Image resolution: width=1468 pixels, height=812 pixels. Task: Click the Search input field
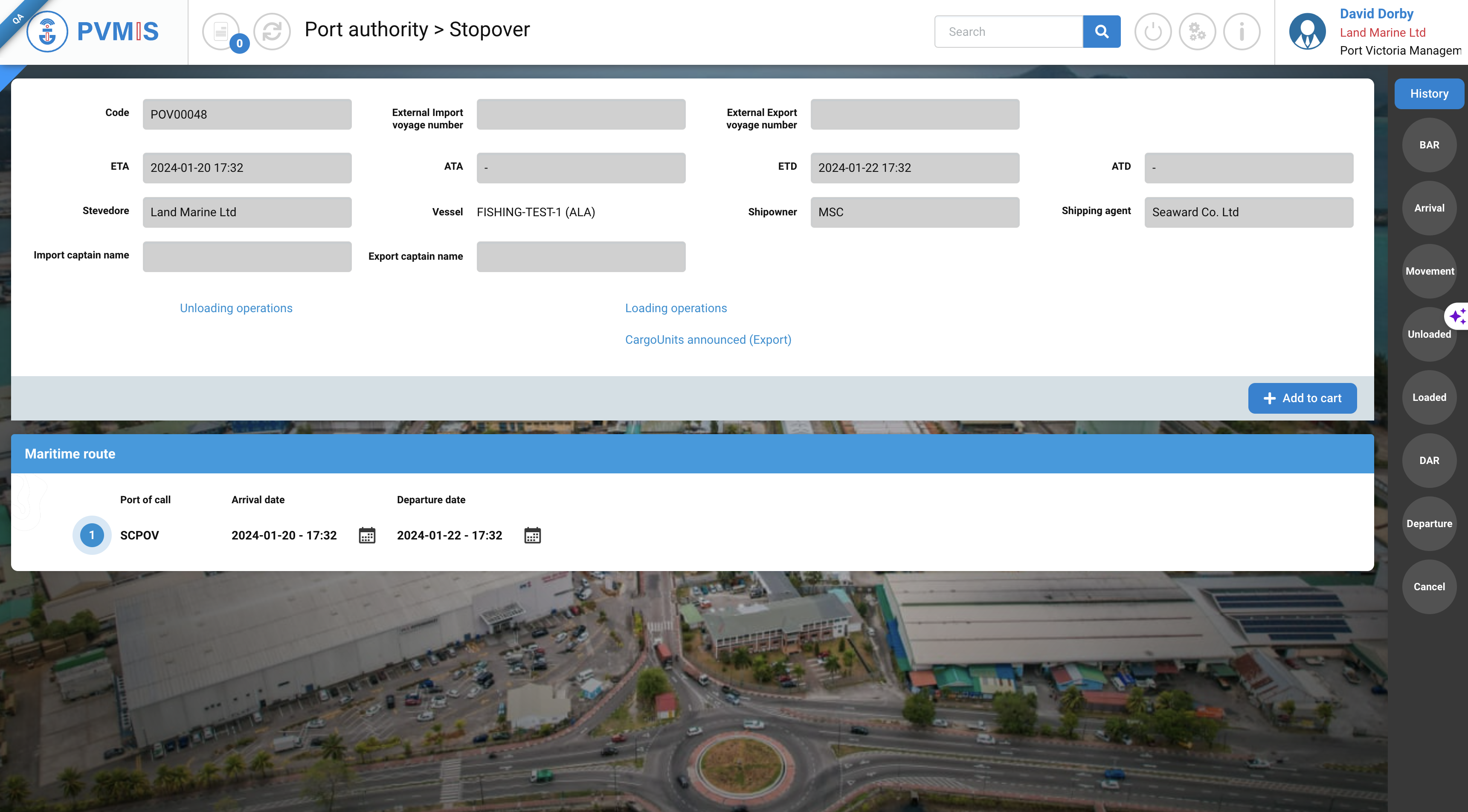1008,32
